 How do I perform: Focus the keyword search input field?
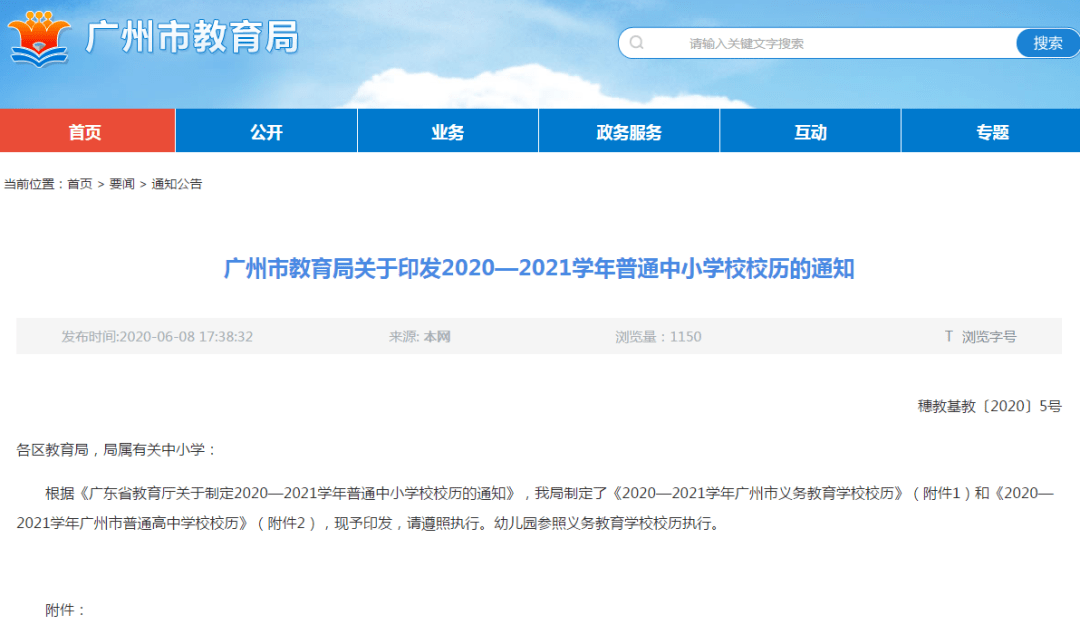pos(817,43)
